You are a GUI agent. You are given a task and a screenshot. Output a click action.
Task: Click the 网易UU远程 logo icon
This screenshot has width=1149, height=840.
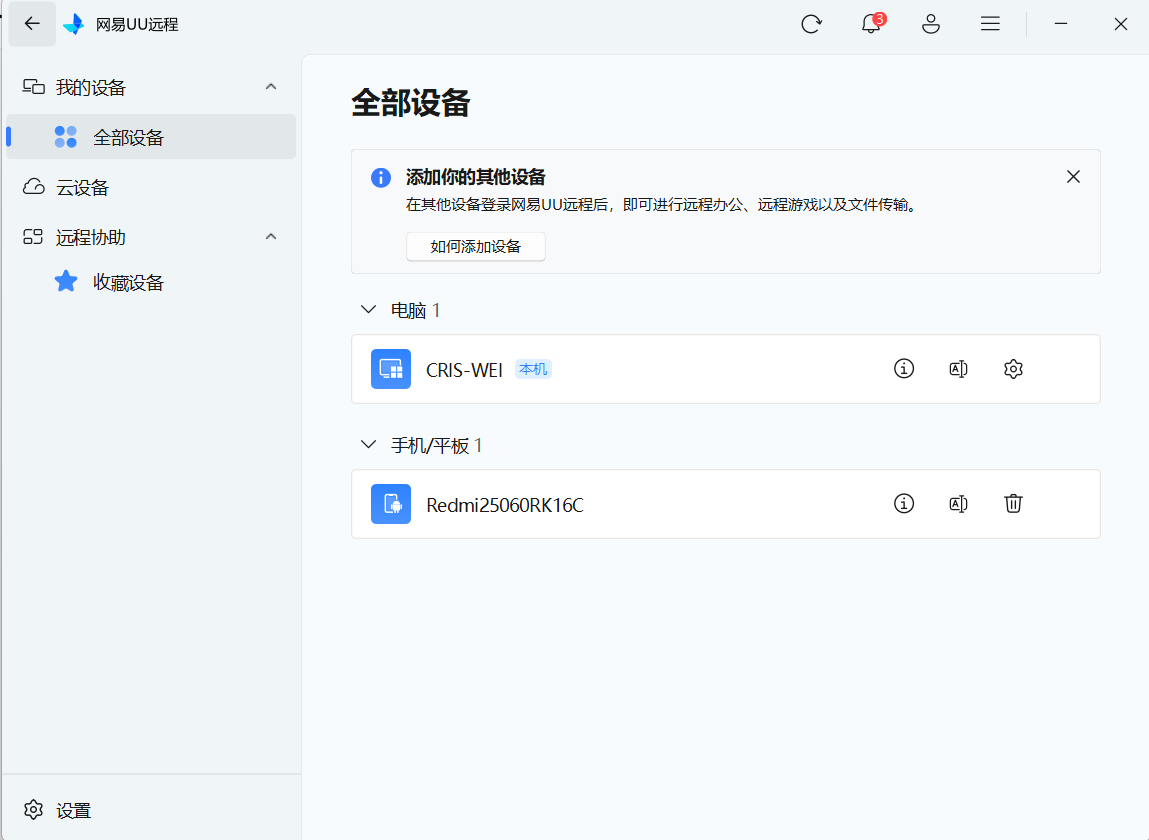coord(74,24)
